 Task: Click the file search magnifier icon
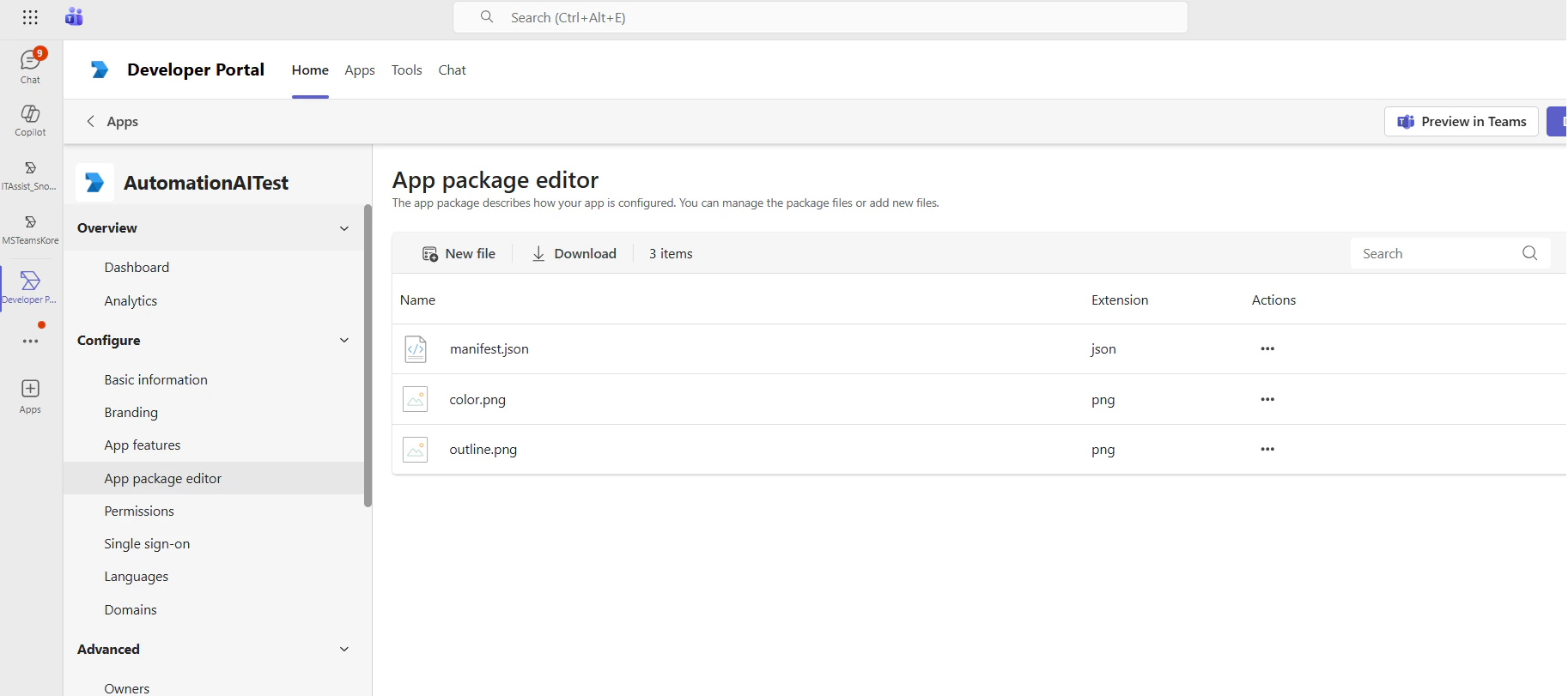1529,253
